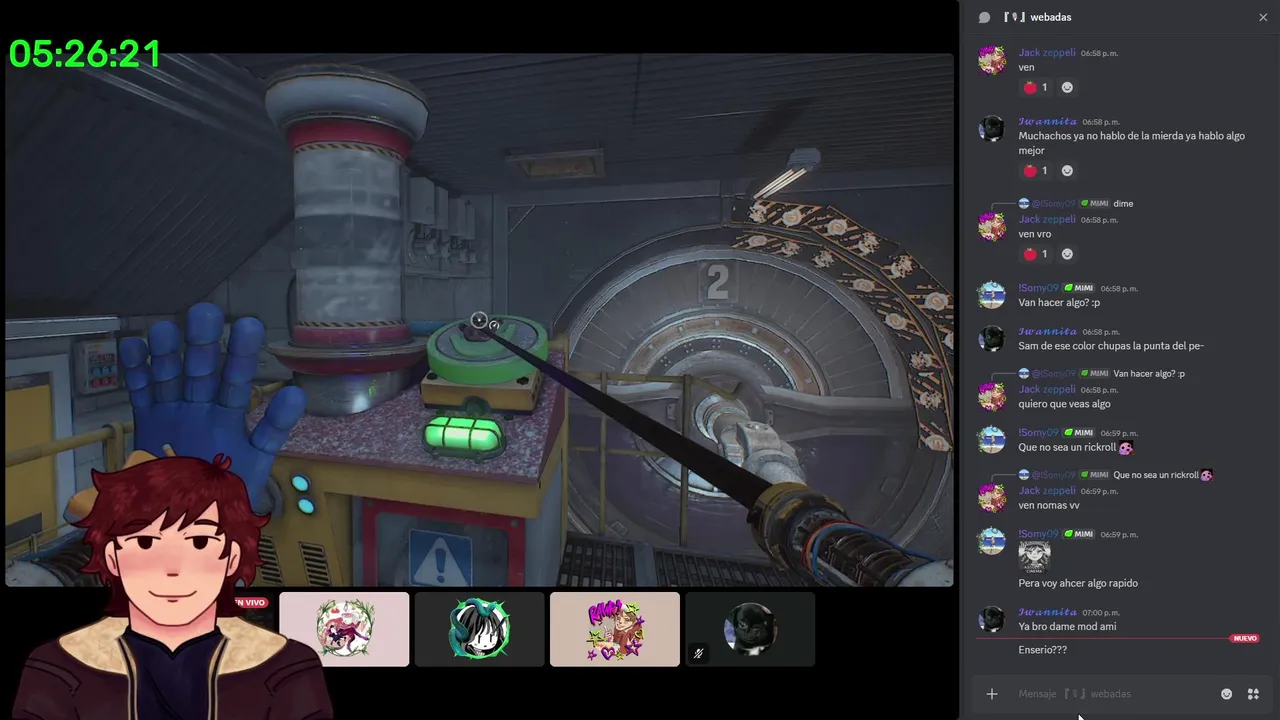Click Iwannita username above "Muchachos ya no hablo"

click(1048, 121)
